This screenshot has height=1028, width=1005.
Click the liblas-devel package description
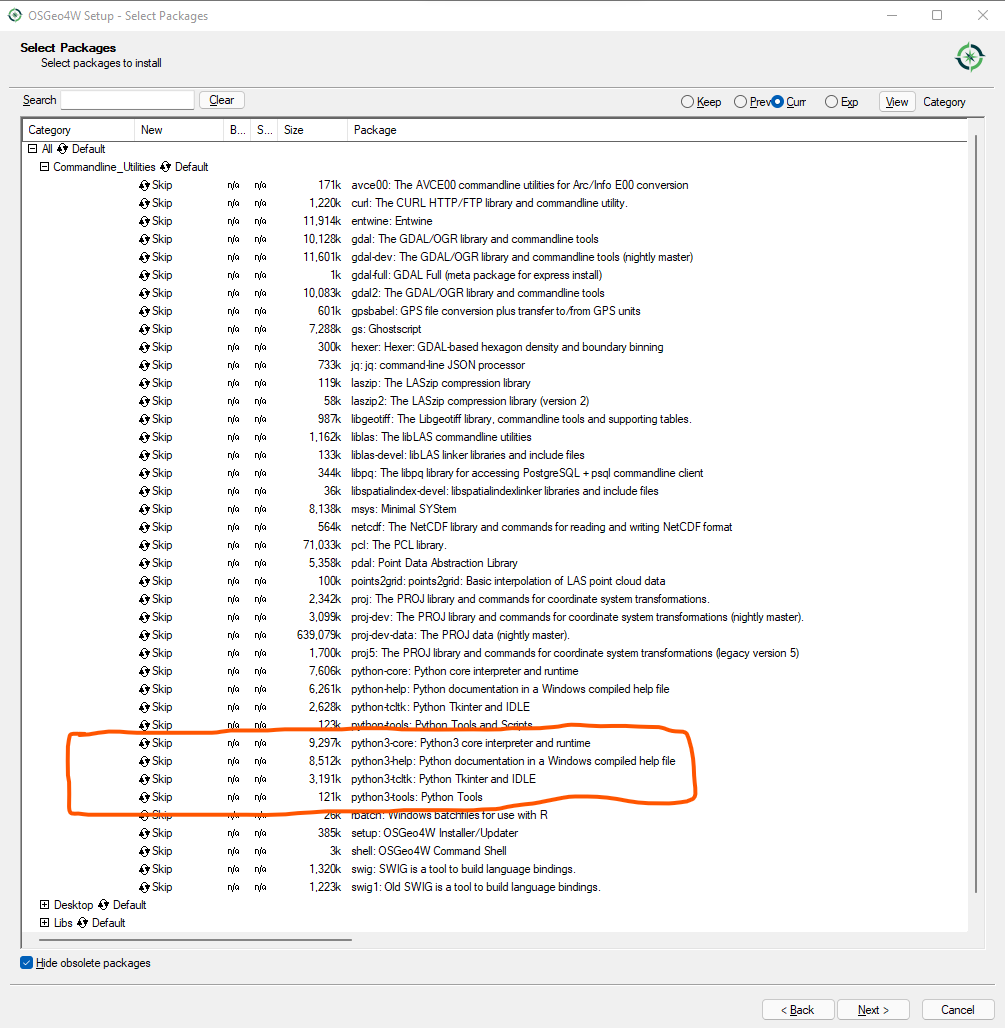[467, 455]
